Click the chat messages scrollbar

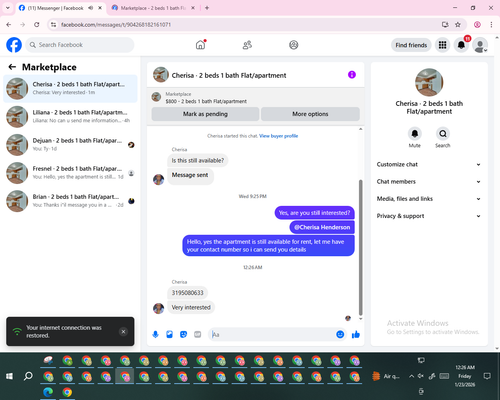(x=360, y=247)
